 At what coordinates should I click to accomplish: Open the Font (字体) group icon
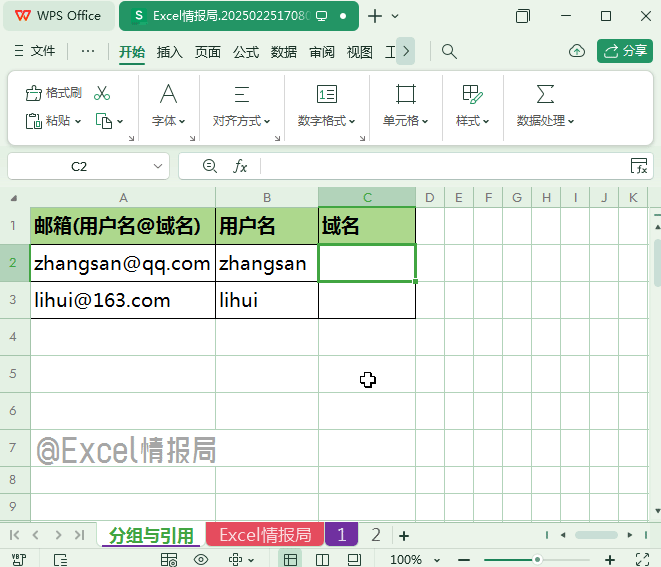(x=169, y=94)
